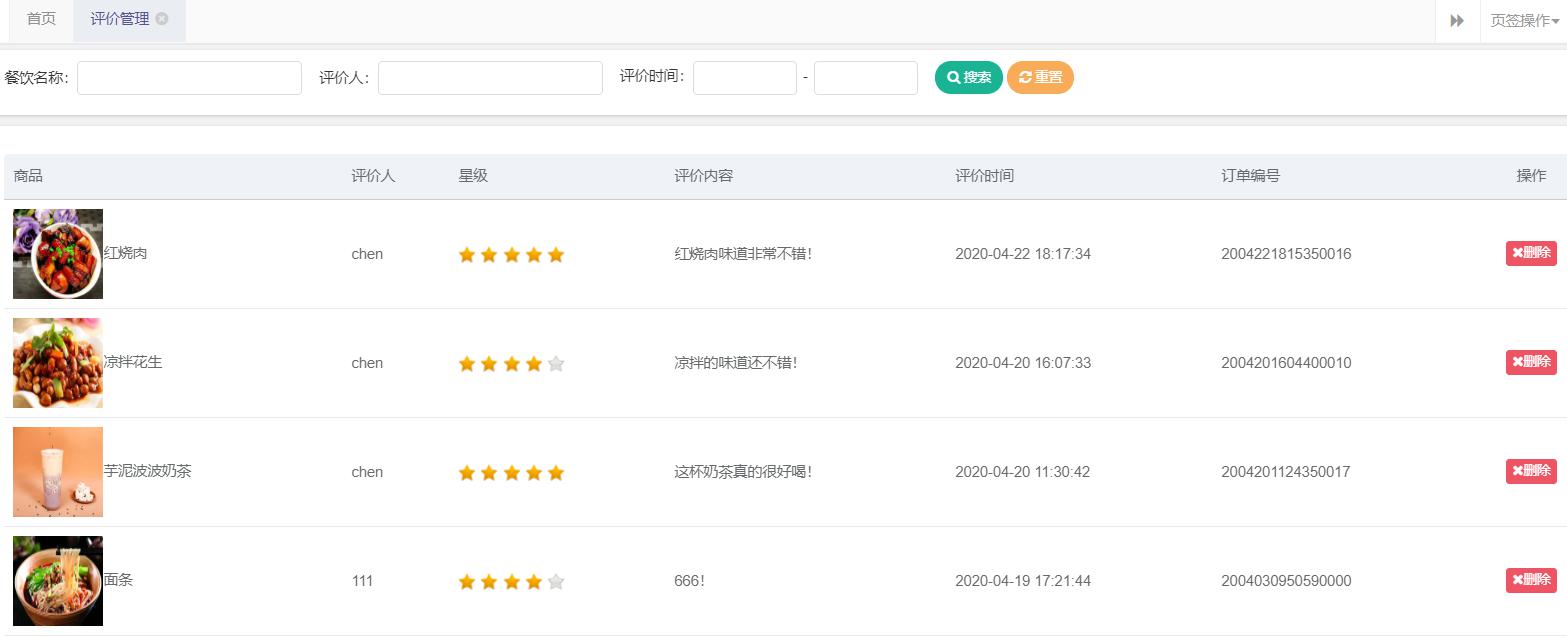This screenshot has height=637, width=1567.
Task: Click order number 2004201604400010
Action: click(1286, 363)
